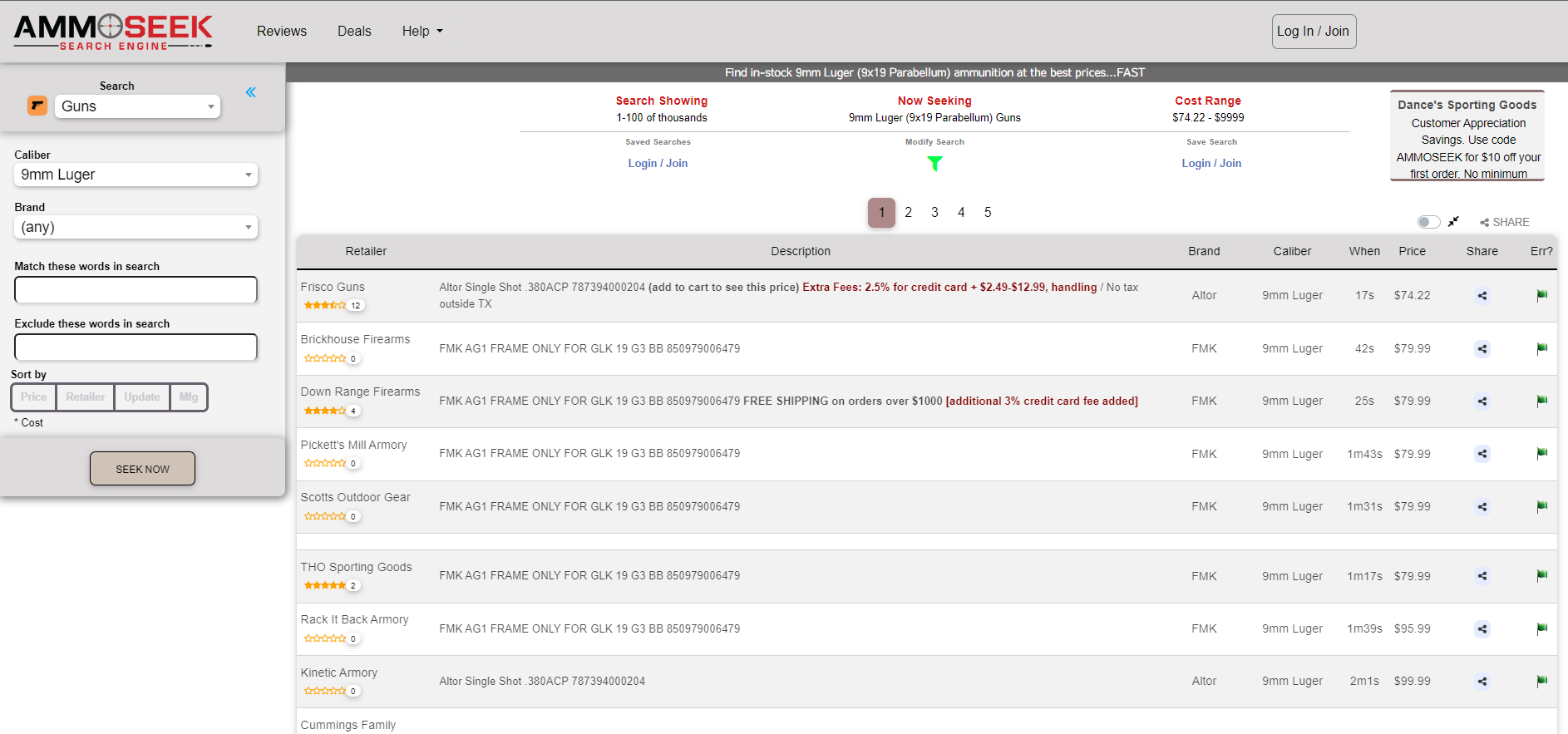Image resolution: width=1568 pixels, height=734 pixels.
Task: Click the Caliber column header
Action: [1292, 251]
